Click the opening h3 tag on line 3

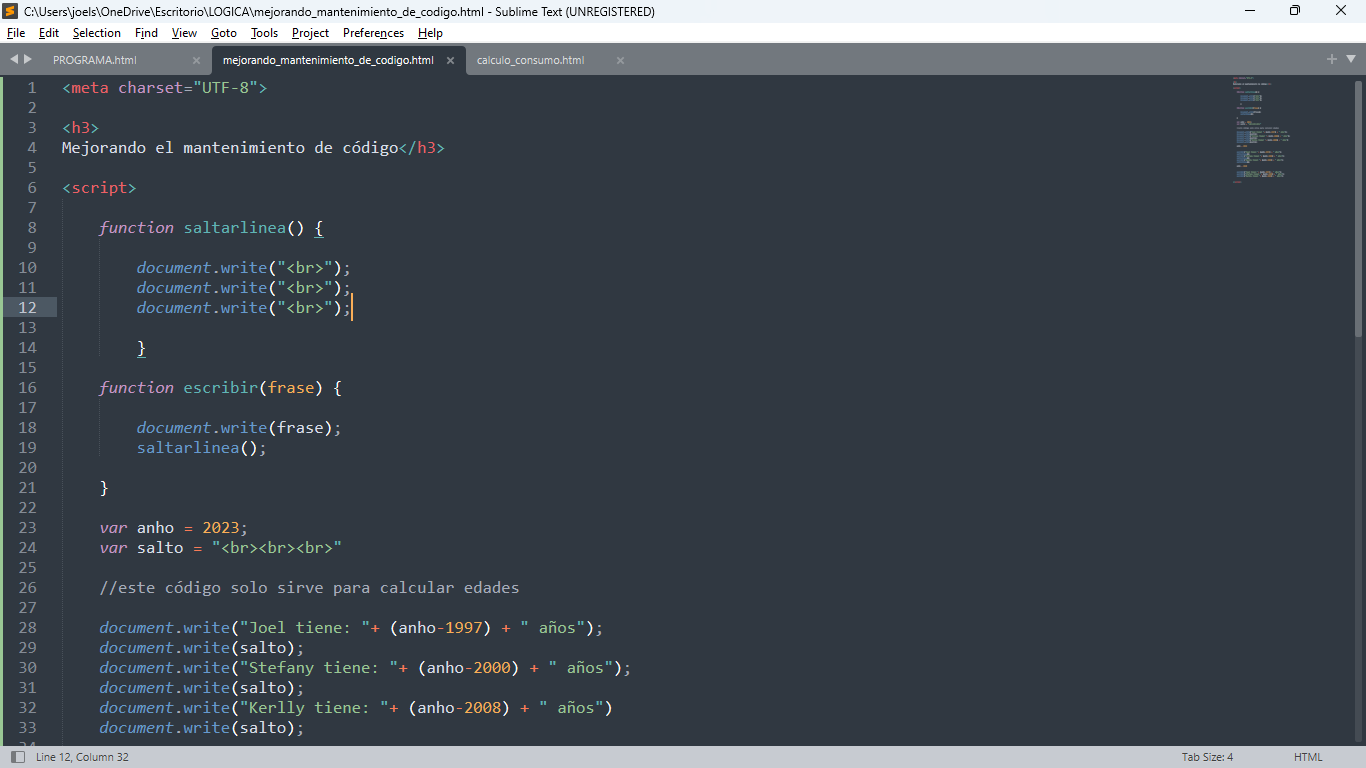[80, 128]
